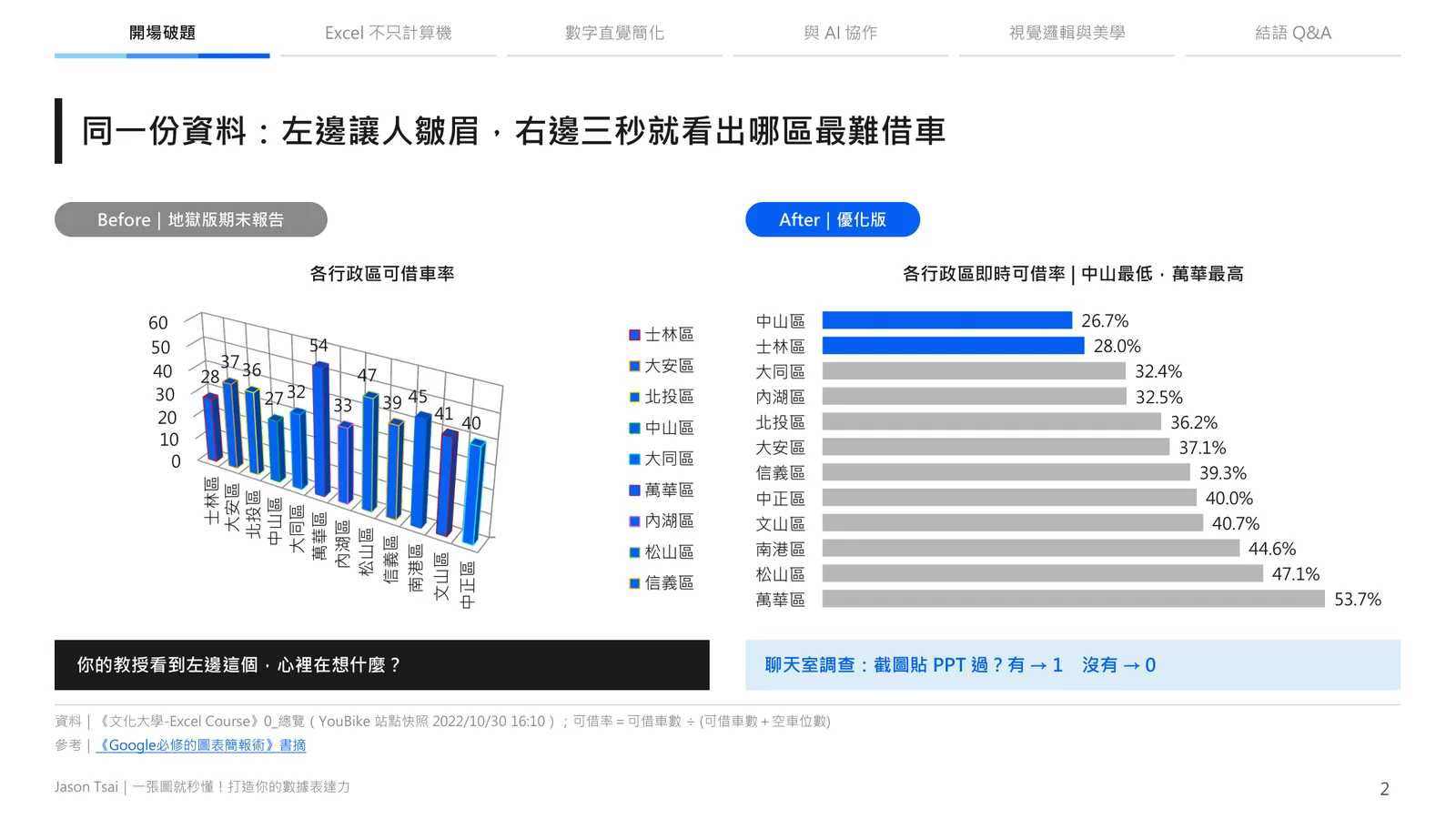Open the Google必修的圖表簡報術 書摘 link
This screenshot has width=1456, height=819.
(x=201, y=745)
